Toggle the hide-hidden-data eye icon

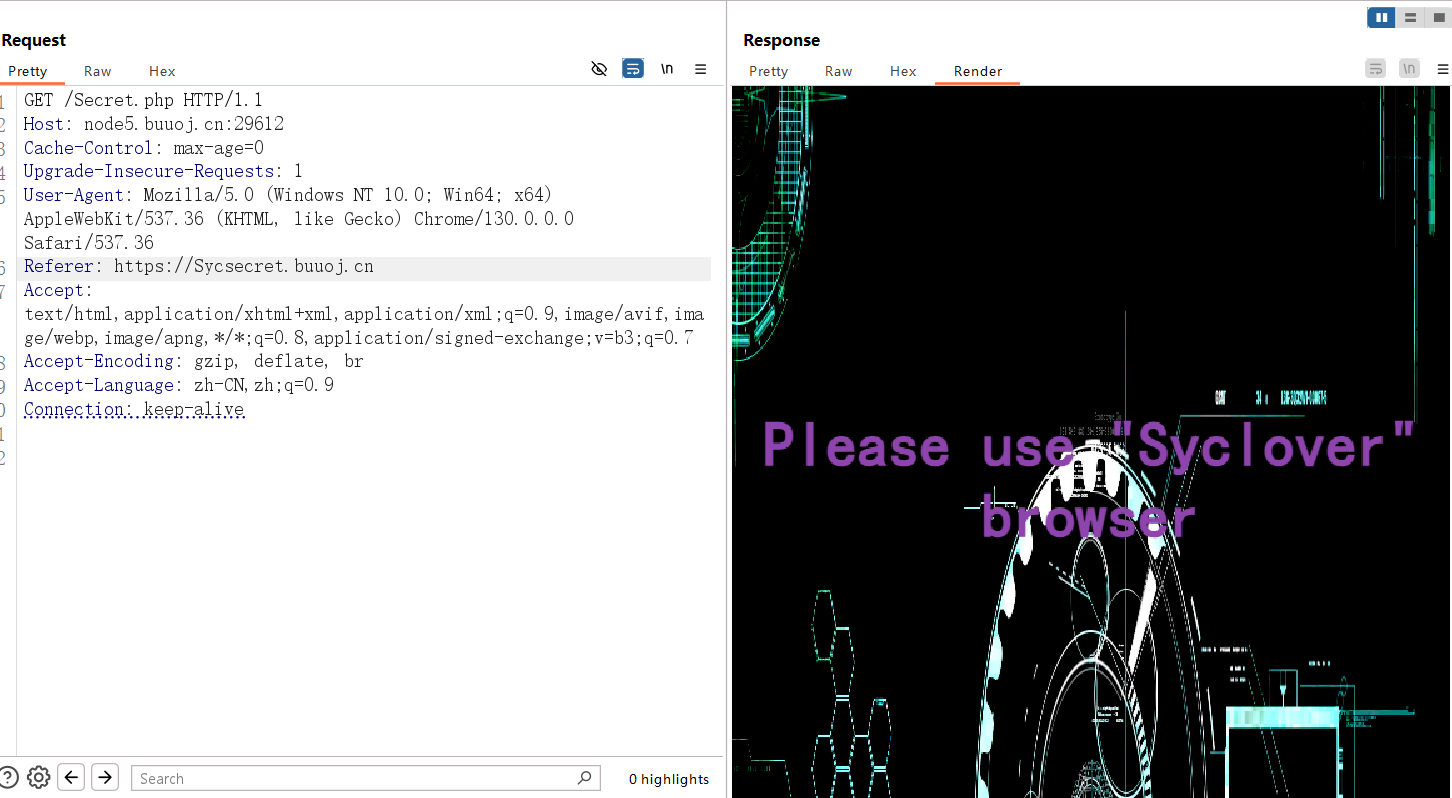click(599, 68)
